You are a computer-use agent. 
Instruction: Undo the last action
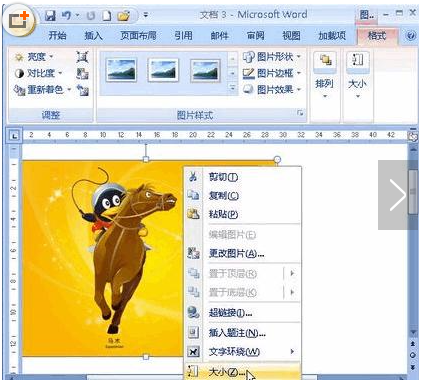point(67,15)
